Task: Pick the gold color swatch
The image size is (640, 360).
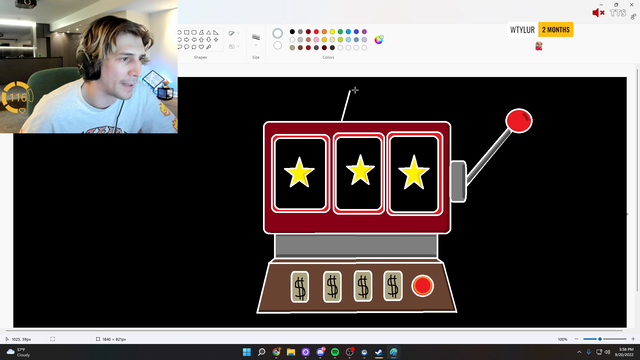Action: (x=324, y=40)
